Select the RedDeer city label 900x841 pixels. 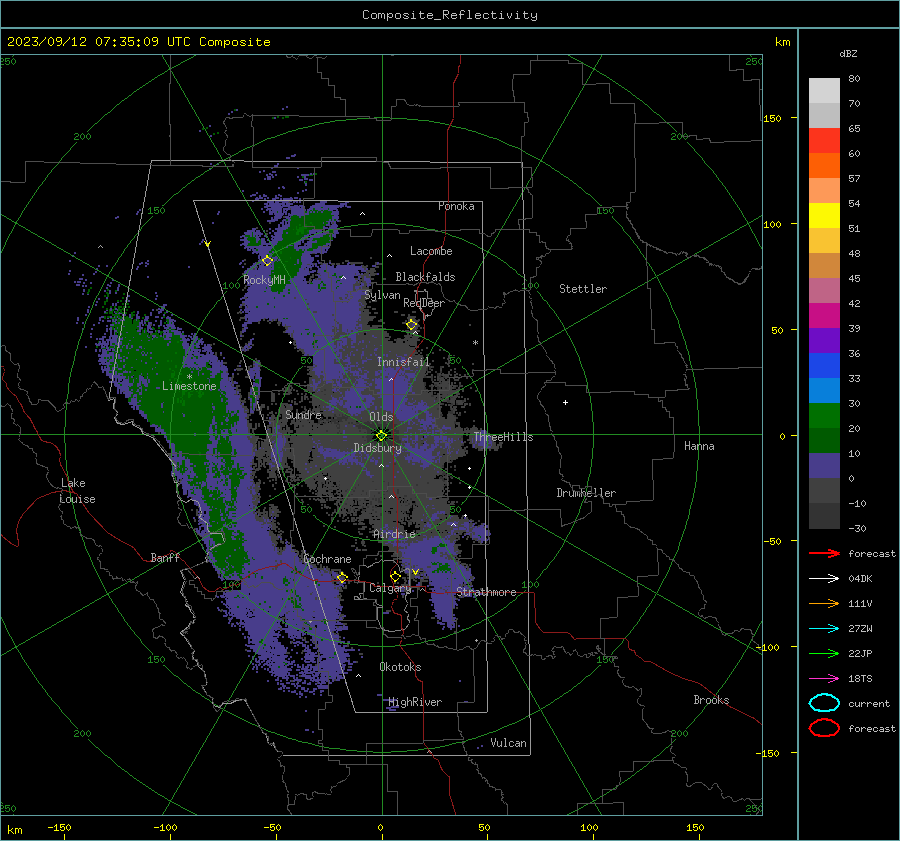(424, 303)
